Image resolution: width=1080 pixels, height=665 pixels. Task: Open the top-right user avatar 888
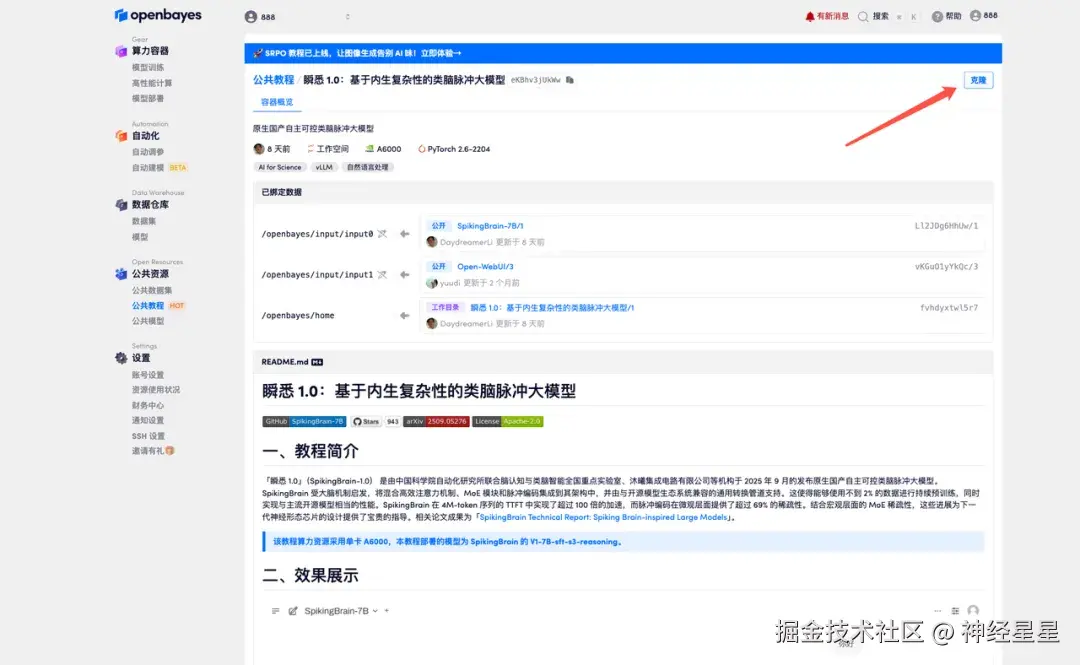pyautogui.click(x=984, y=16)
